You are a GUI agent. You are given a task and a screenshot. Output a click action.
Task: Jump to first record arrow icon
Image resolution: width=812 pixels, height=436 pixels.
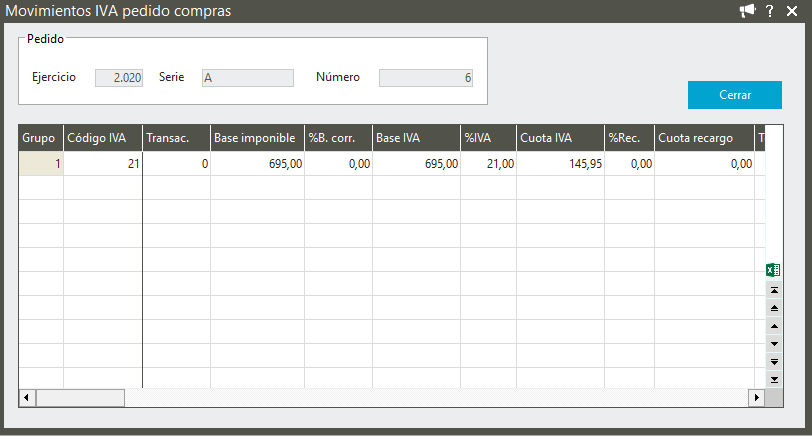(774, 290)
